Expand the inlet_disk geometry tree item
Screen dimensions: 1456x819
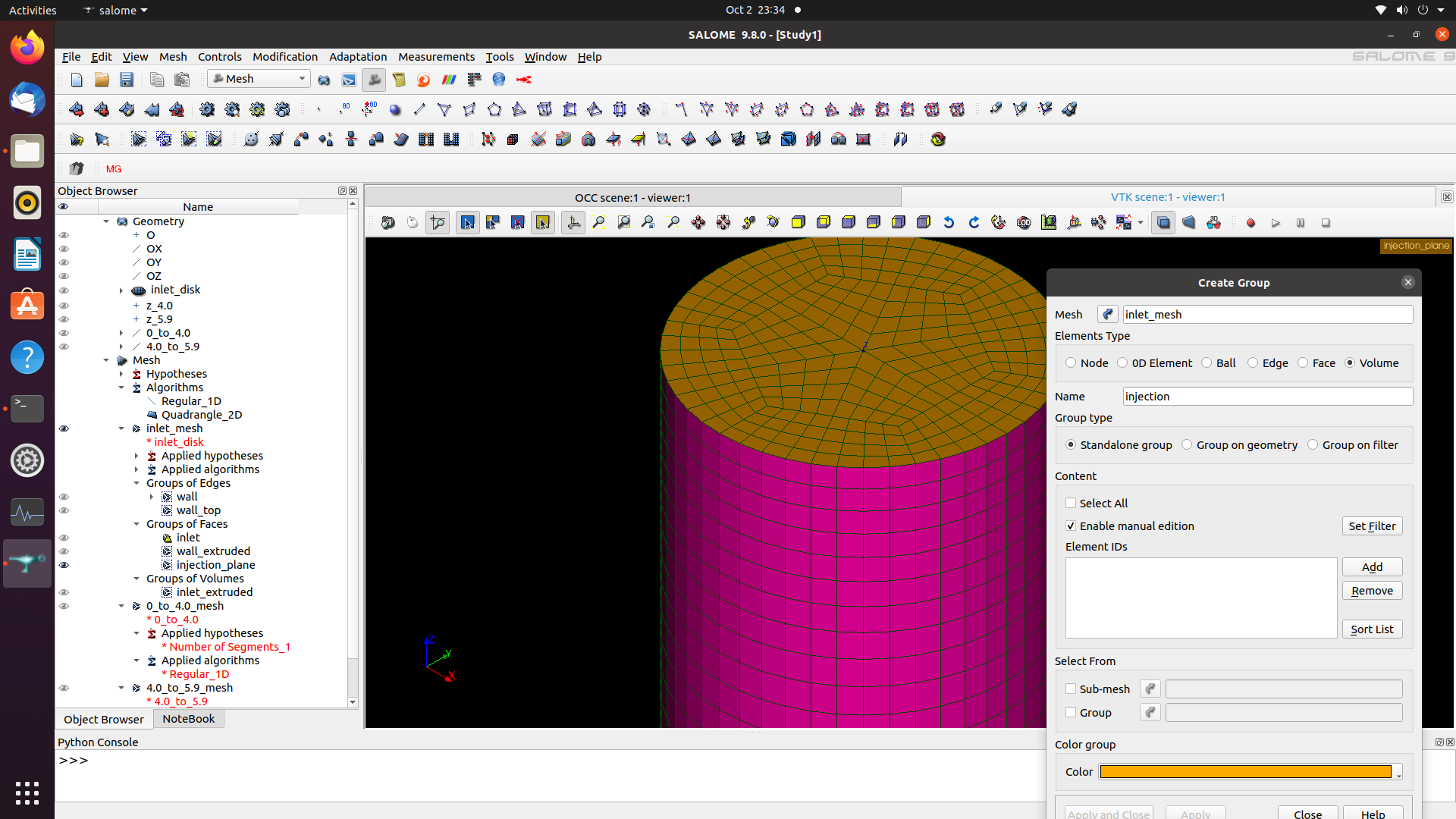pos(121,290)
